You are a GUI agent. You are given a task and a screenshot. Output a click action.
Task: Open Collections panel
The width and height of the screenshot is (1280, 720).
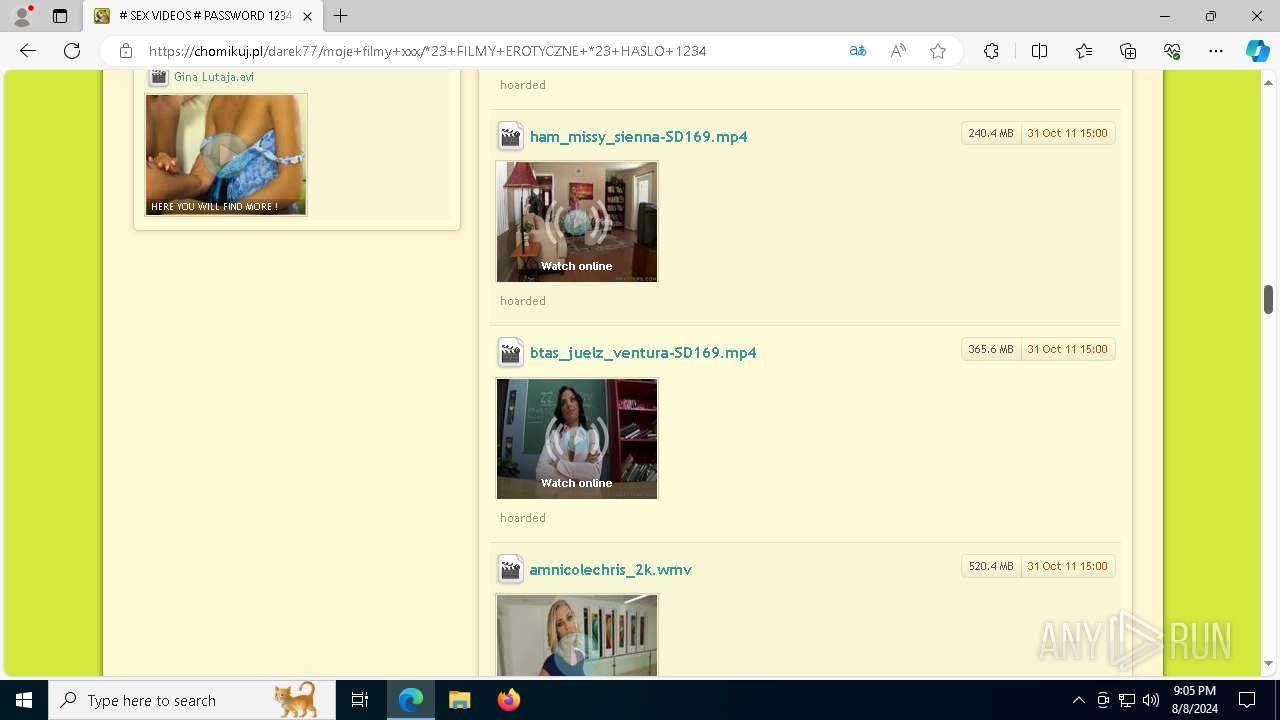point(1128,51)
